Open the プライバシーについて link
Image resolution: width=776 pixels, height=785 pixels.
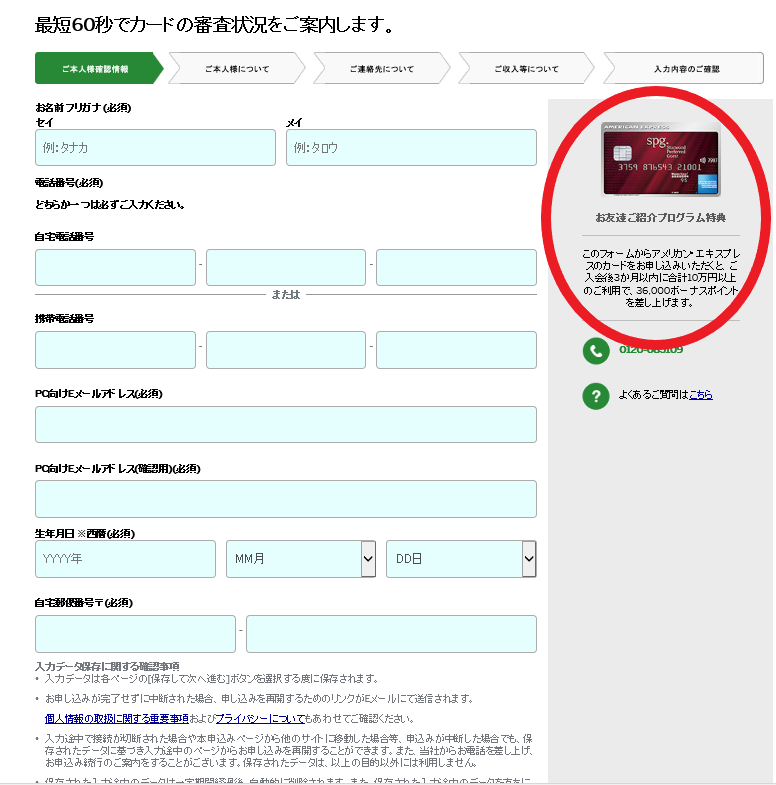[260, 719]
